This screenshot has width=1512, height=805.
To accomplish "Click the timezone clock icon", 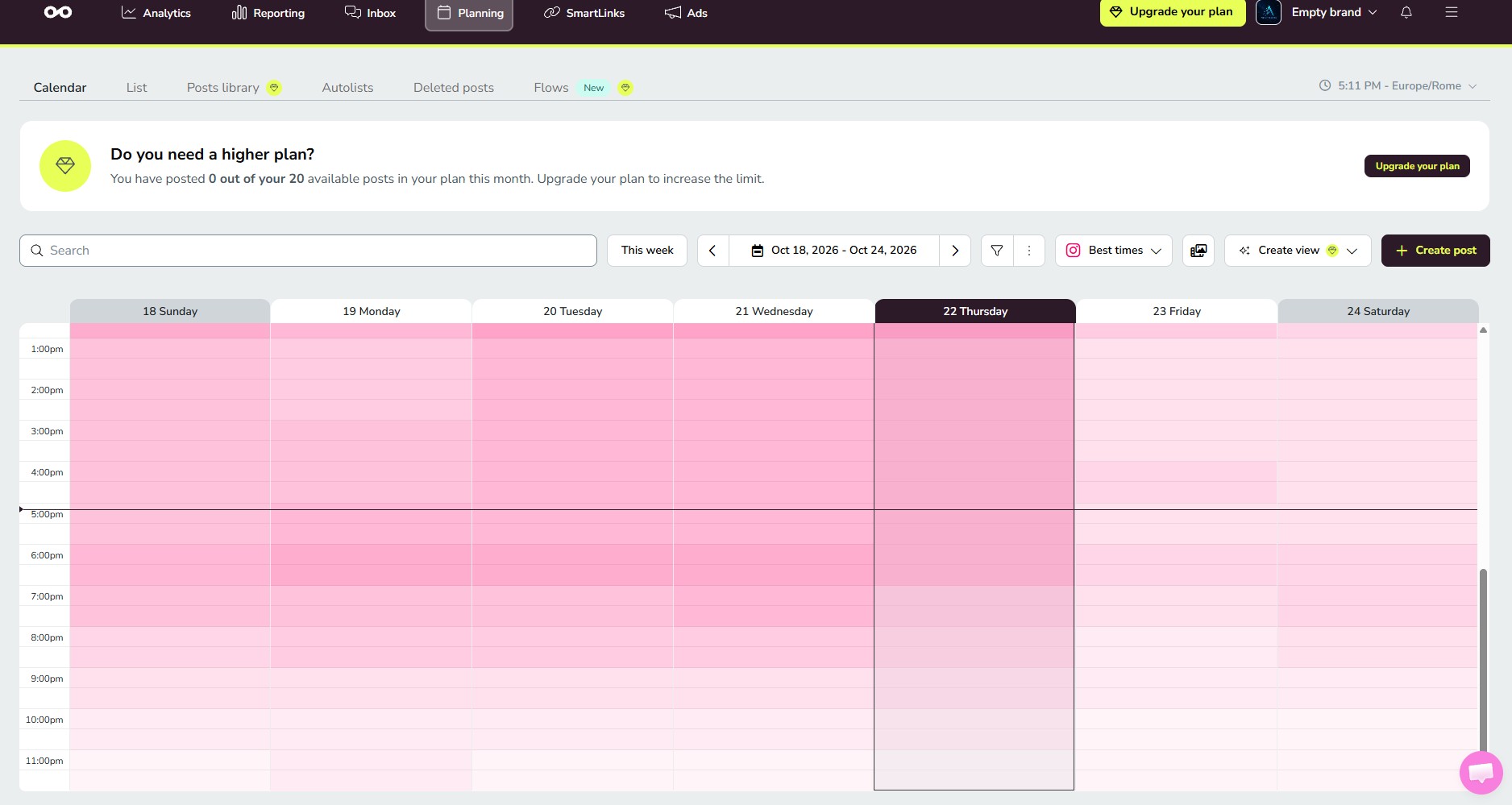I will tap(1325, 85).
